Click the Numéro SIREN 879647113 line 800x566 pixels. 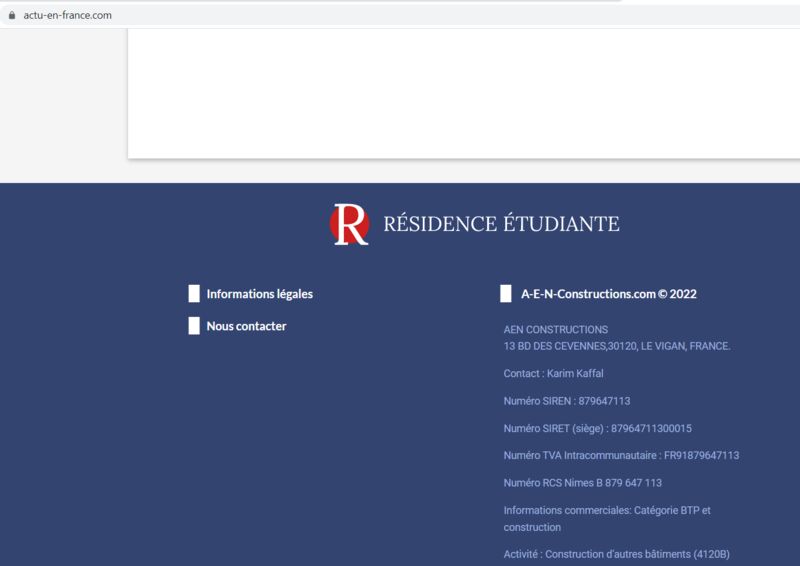pos(566,401)
